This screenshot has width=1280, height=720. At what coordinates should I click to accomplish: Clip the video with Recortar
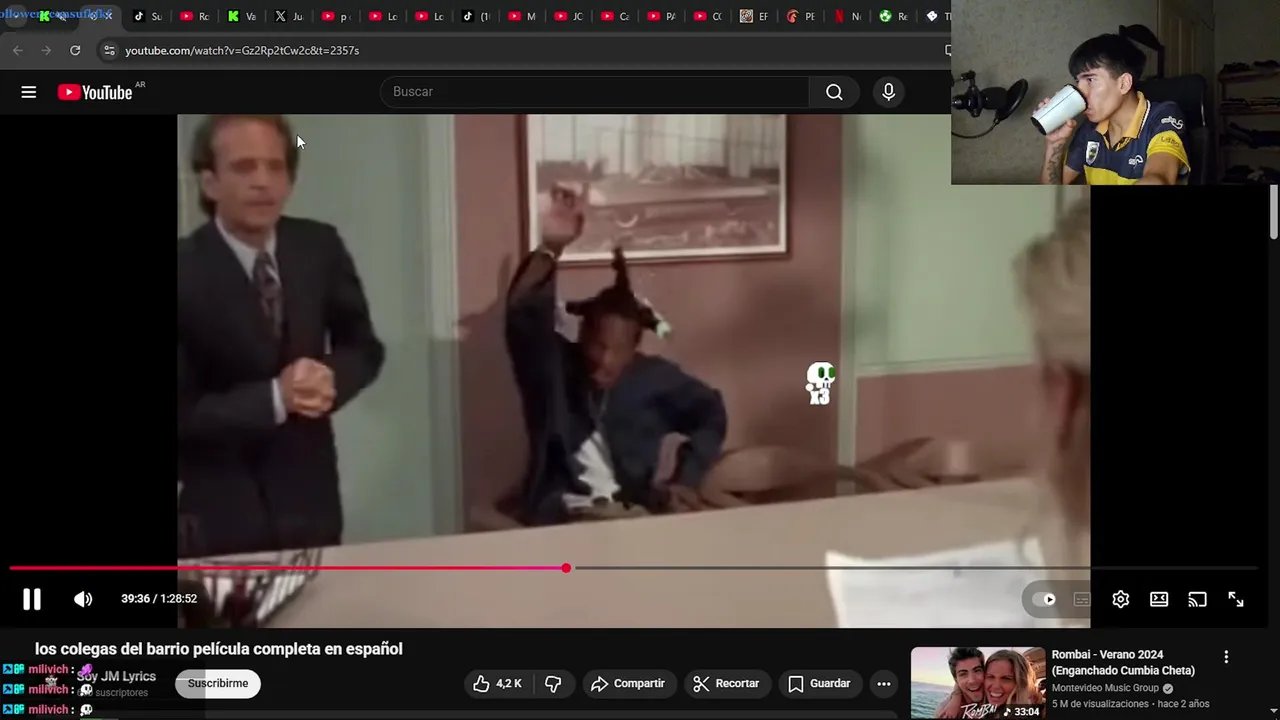(x=726, y=684)
